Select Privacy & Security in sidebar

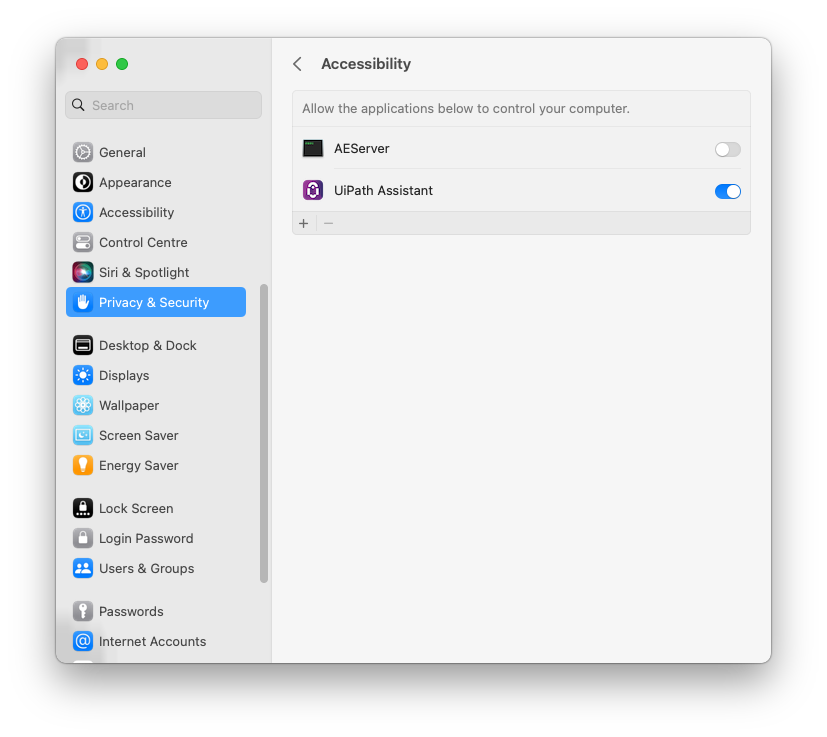(154, 302)
